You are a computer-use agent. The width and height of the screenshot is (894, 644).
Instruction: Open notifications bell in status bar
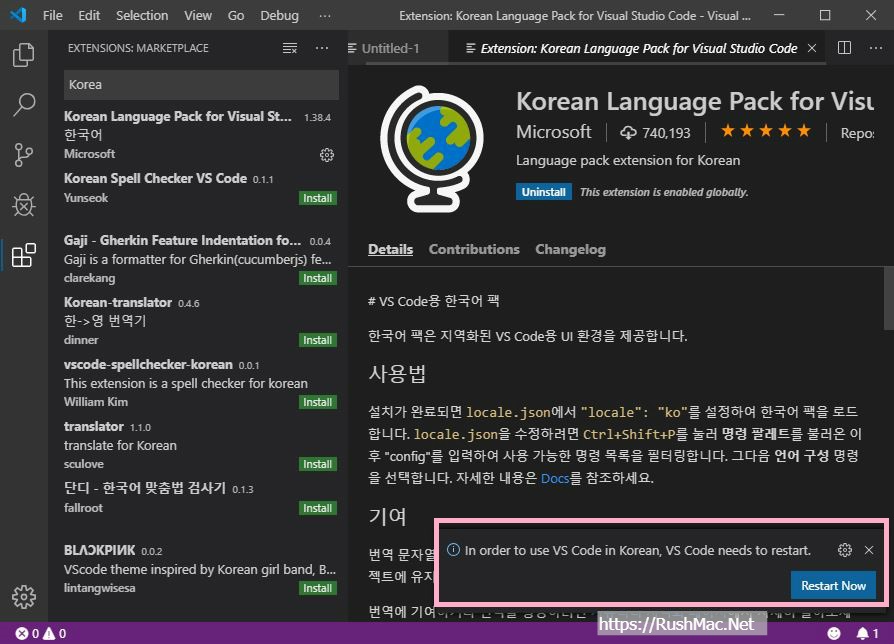(x=867, y=633)
